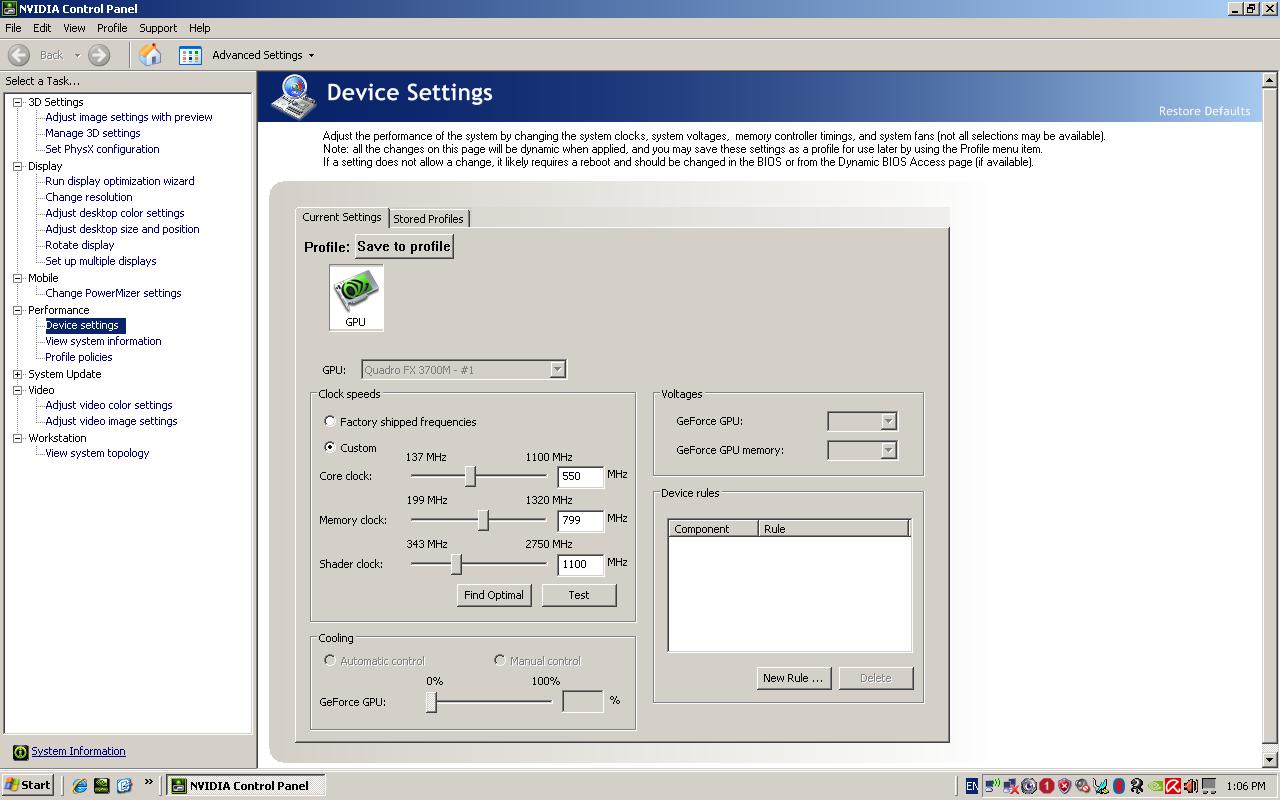This screenshot has width=1280, height=800.
Task: Select the GPU device icon
Action: (x=356, y=297)
